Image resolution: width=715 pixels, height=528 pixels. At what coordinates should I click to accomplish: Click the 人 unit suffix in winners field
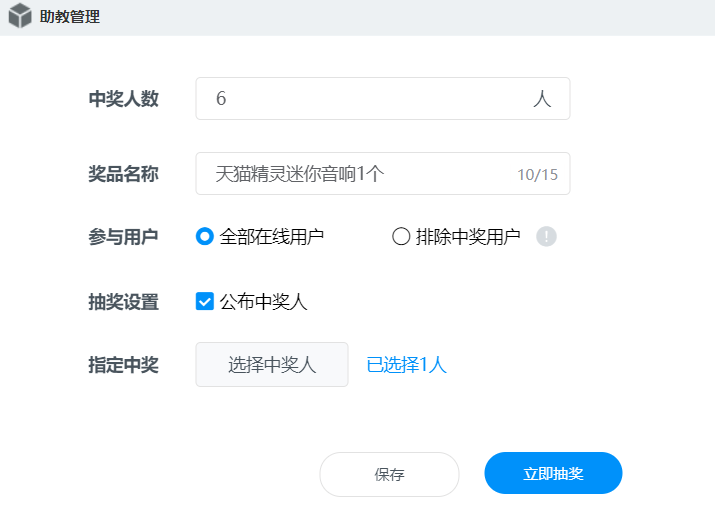pyautogui.click(x=542, y=98)
